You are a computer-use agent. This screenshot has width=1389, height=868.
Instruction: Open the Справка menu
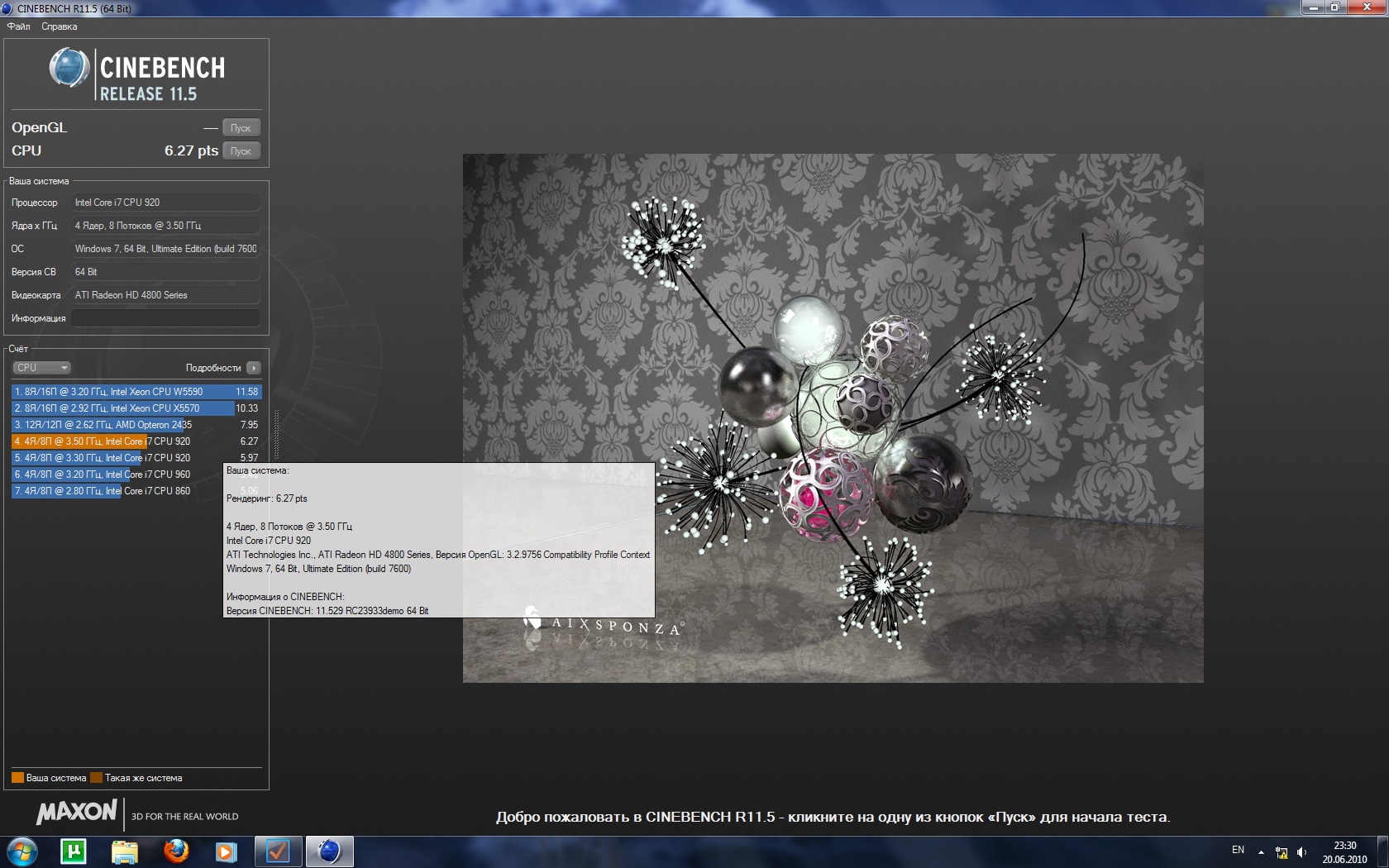[60, 26]
